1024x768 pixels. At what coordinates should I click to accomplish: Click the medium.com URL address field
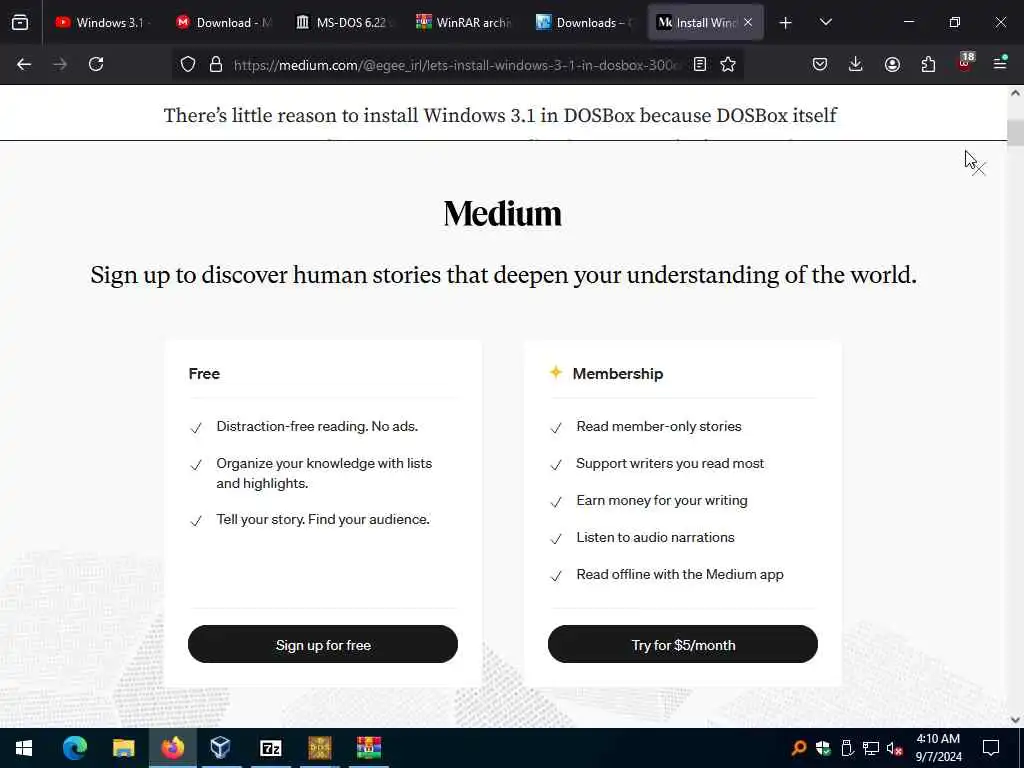tap(457, 65)
